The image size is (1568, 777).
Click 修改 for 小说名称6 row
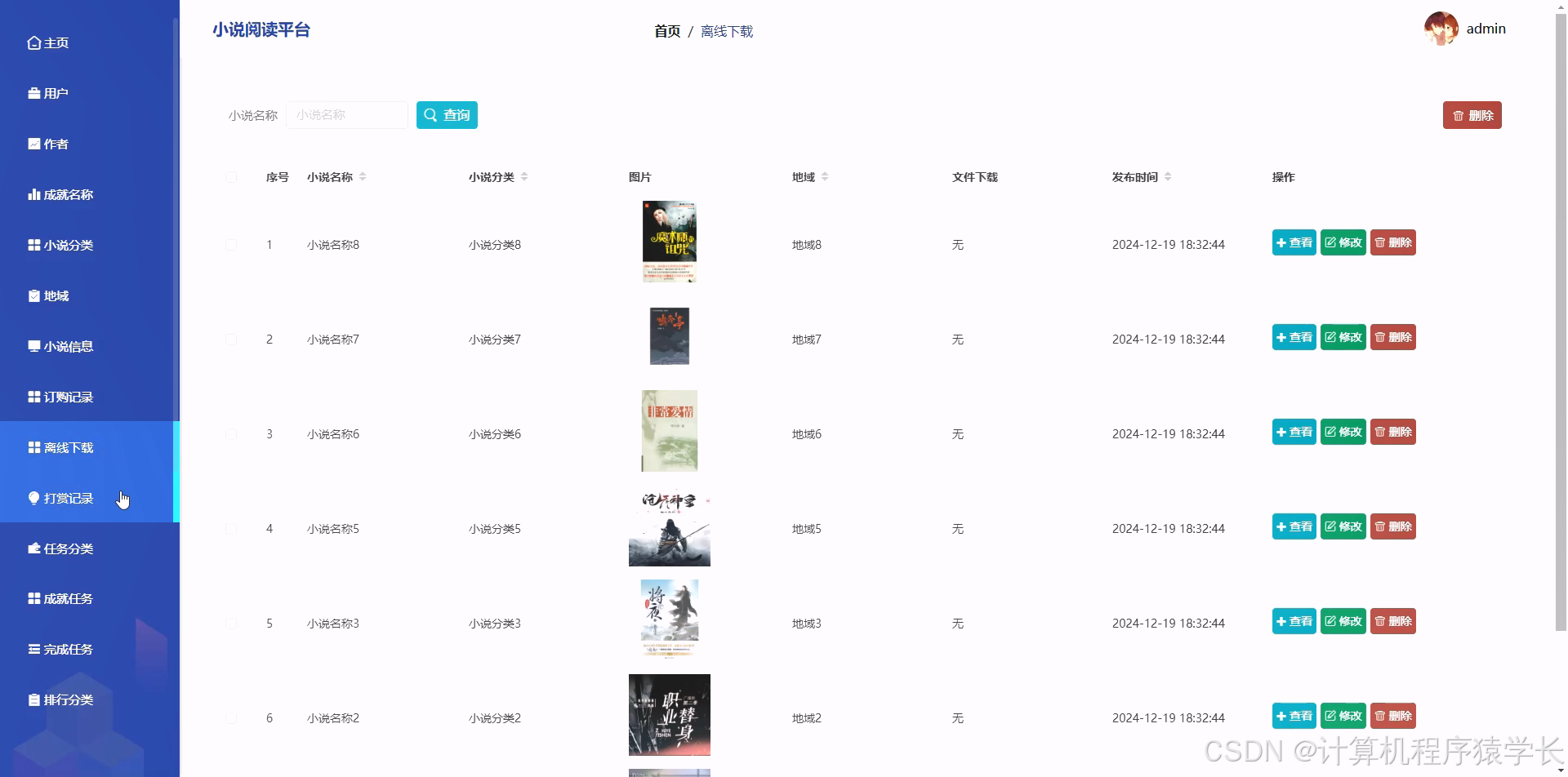click(1343, 432)
